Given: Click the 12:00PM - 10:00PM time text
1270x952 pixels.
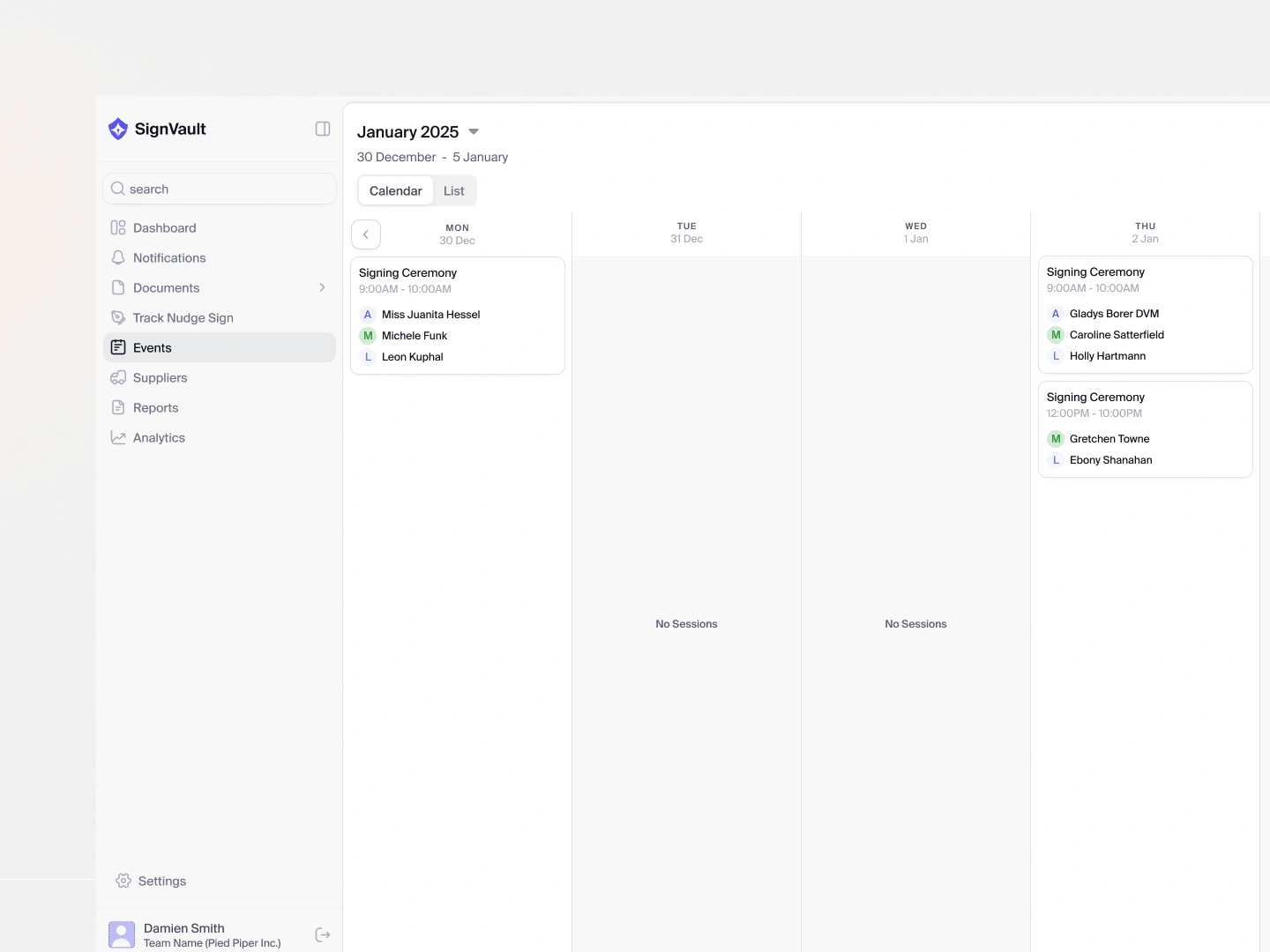Looking at the screenshot, I should click(x=1094, y=413).
